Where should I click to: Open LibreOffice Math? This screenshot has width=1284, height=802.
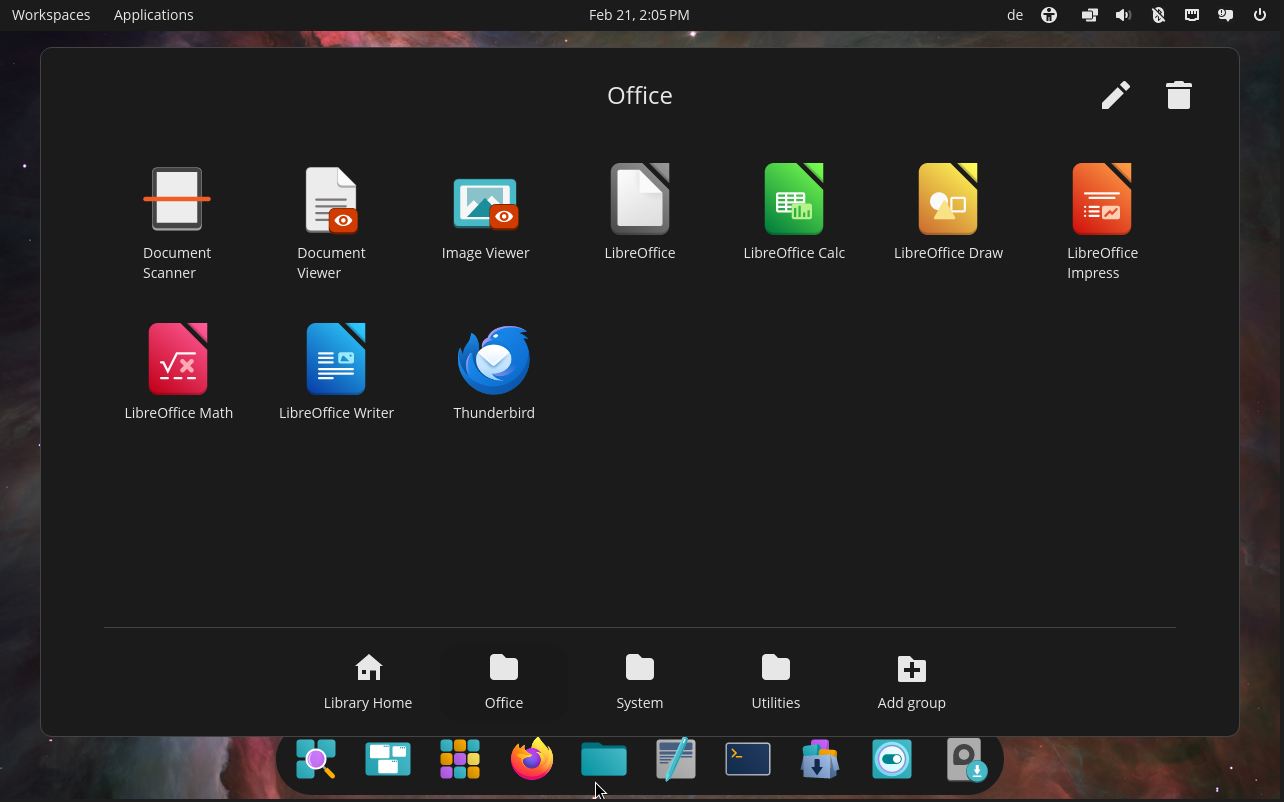(x=178, y=372)
